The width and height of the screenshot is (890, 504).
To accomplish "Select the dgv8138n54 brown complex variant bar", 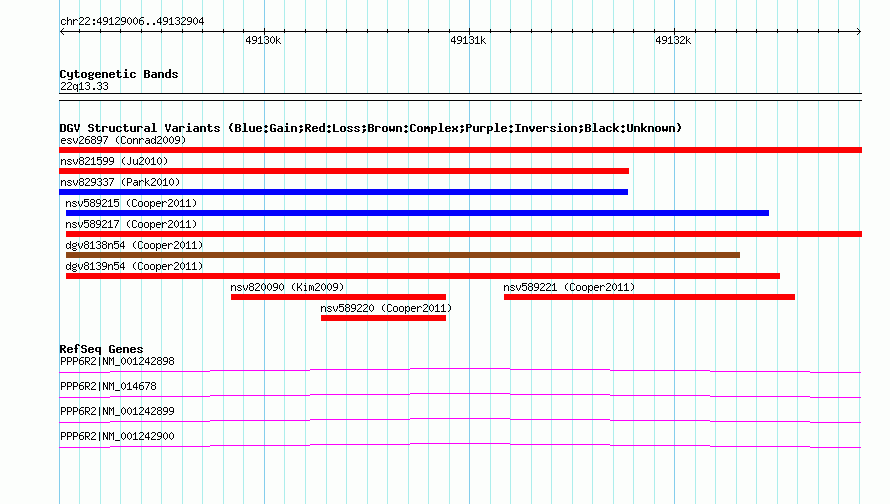I will [403, 255].
